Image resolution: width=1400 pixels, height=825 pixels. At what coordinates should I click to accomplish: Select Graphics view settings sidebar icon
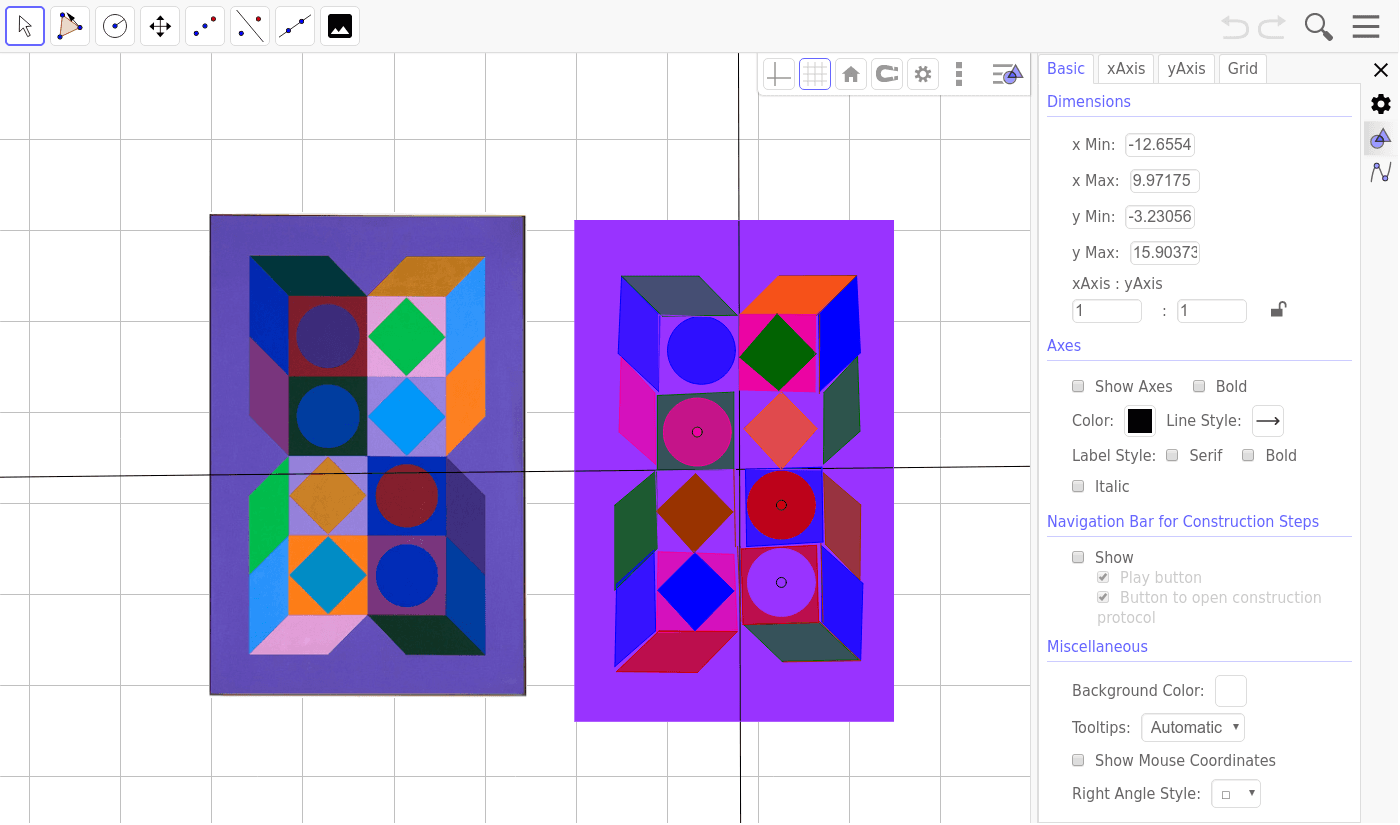(x=1381, y=138)
